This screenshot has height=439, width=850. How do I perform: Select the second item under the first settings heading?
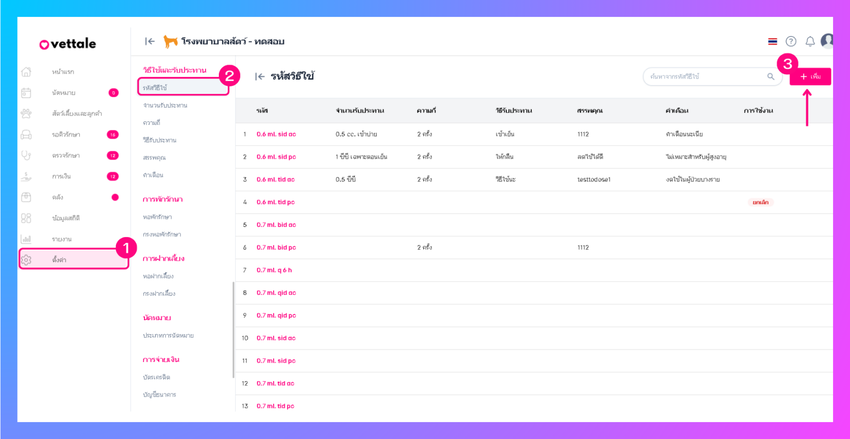[x=165, y=105]
